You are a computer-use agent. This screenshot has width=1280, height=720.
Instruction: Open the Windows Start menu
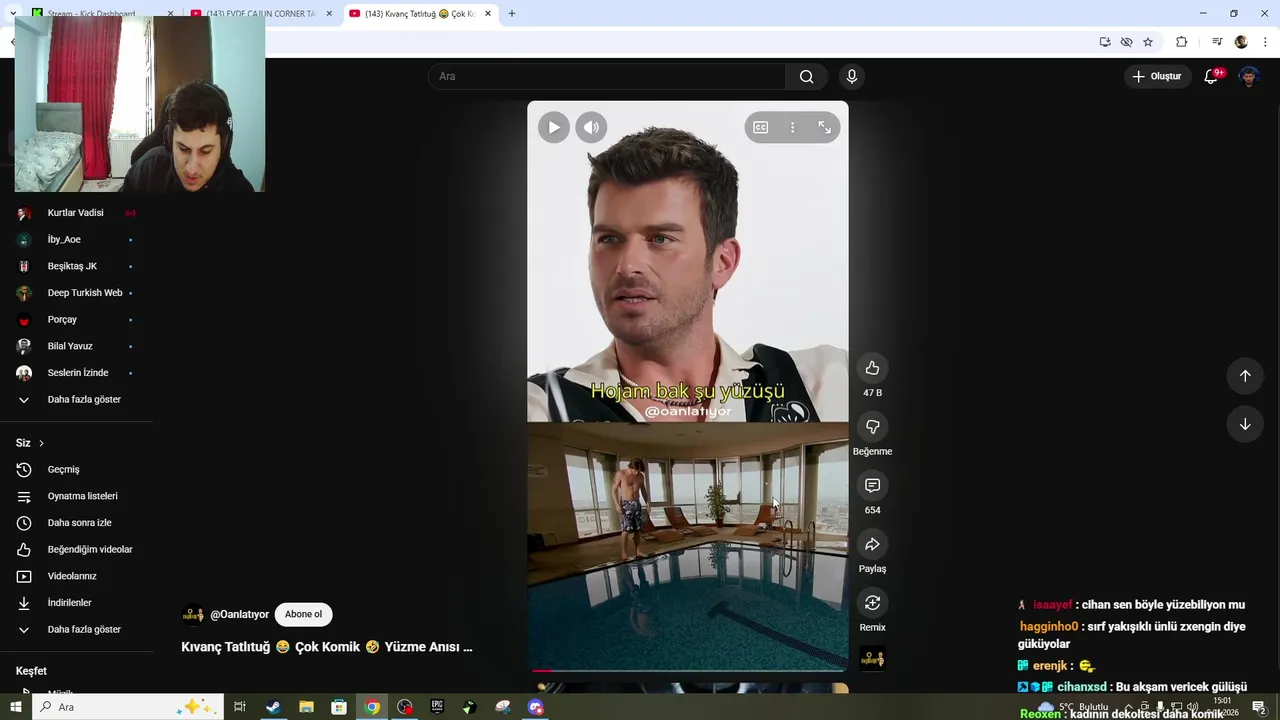coord(15,707)
